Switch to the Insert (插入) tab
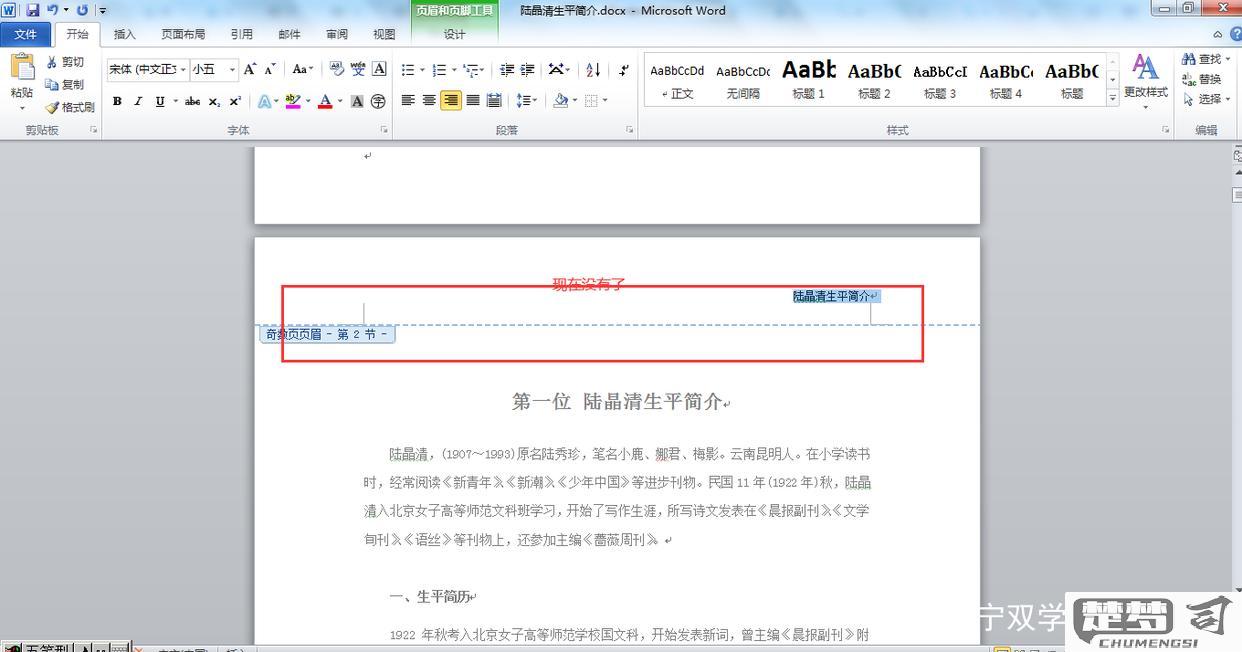 (x=124, y=34)
